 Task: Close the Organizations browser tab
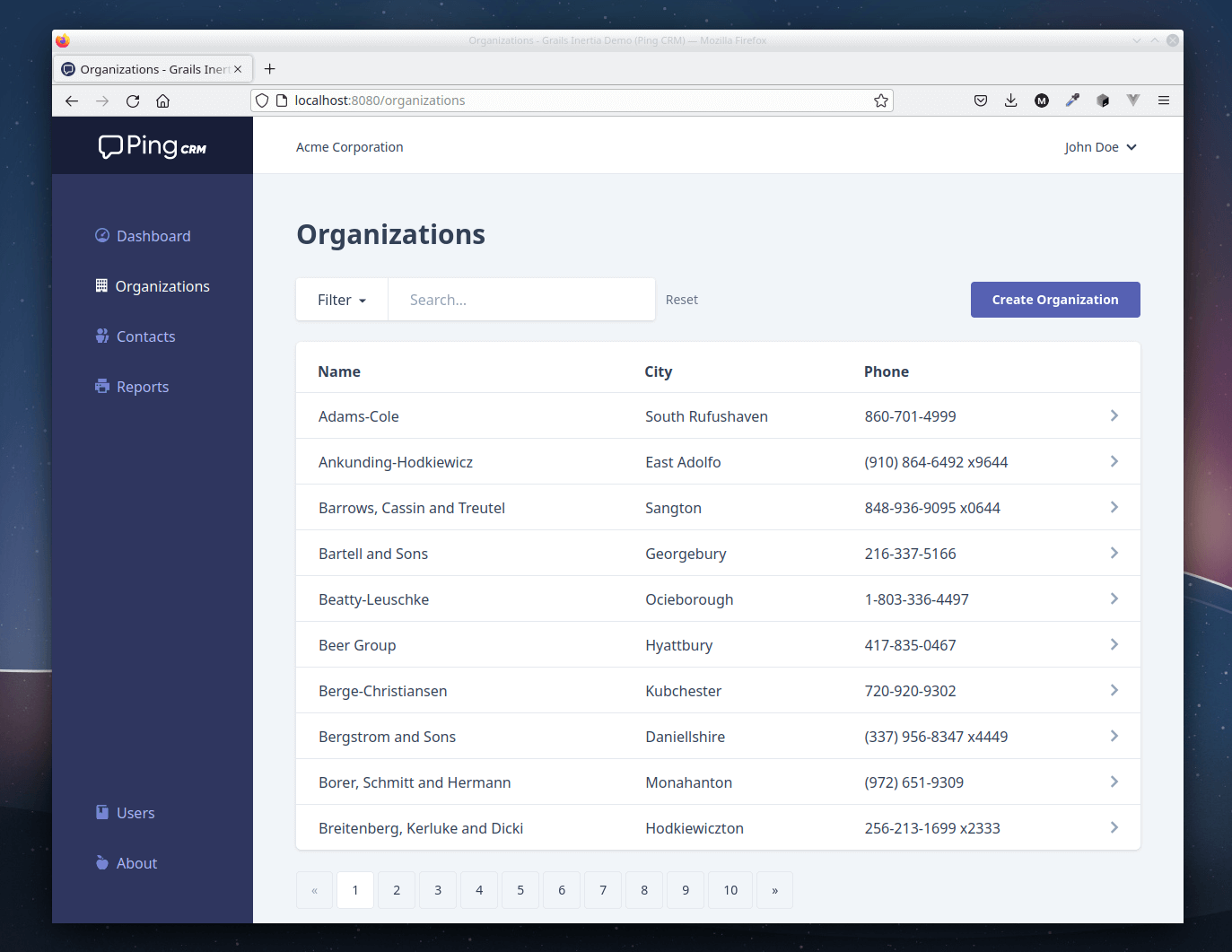coord(238,69)
